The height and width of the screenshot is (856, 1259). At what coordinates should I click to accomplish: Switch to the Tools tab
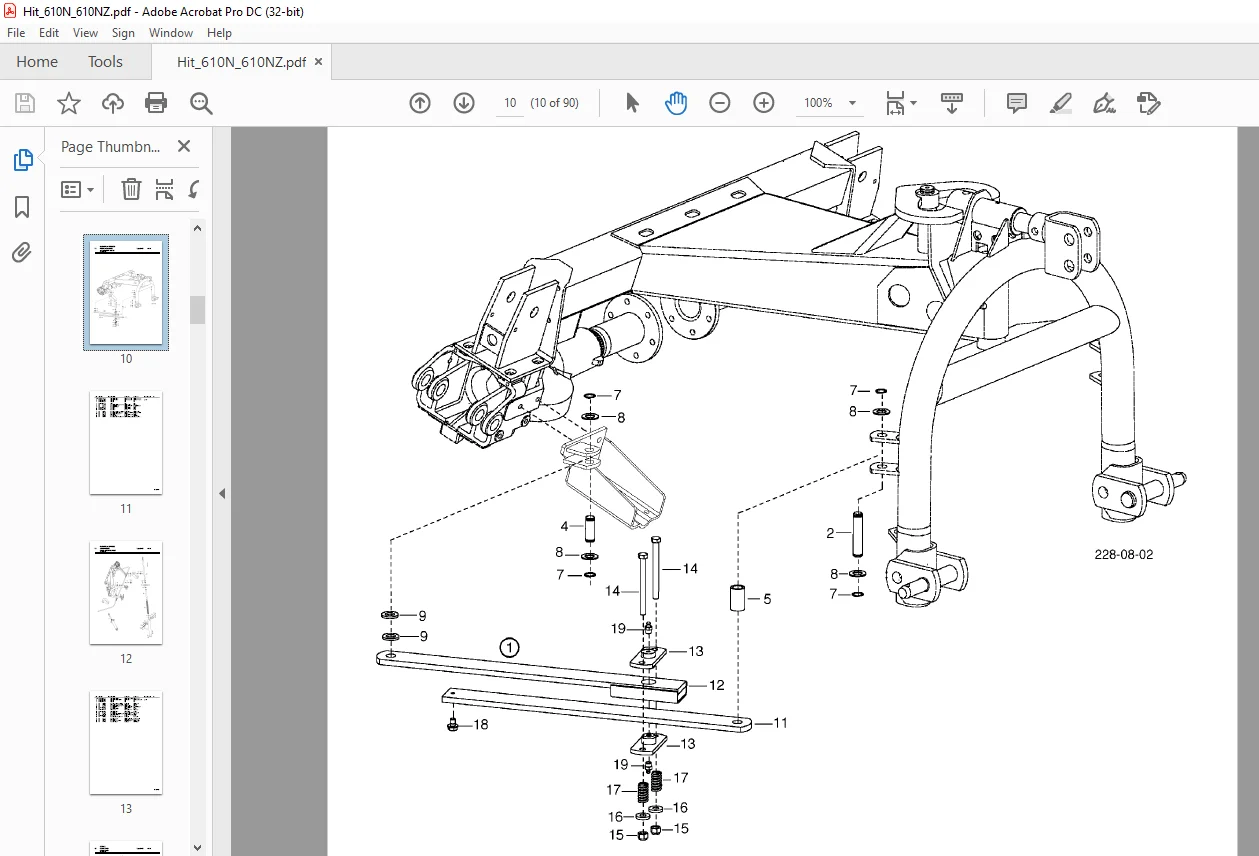[105, 62]
